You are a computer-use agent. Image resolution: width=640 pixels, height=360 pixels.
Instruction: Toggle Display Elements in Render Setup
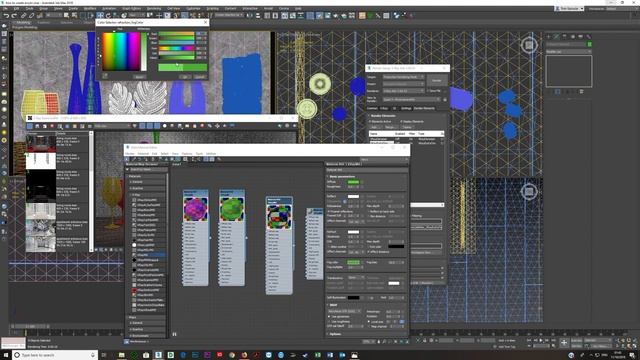[402, 121]
